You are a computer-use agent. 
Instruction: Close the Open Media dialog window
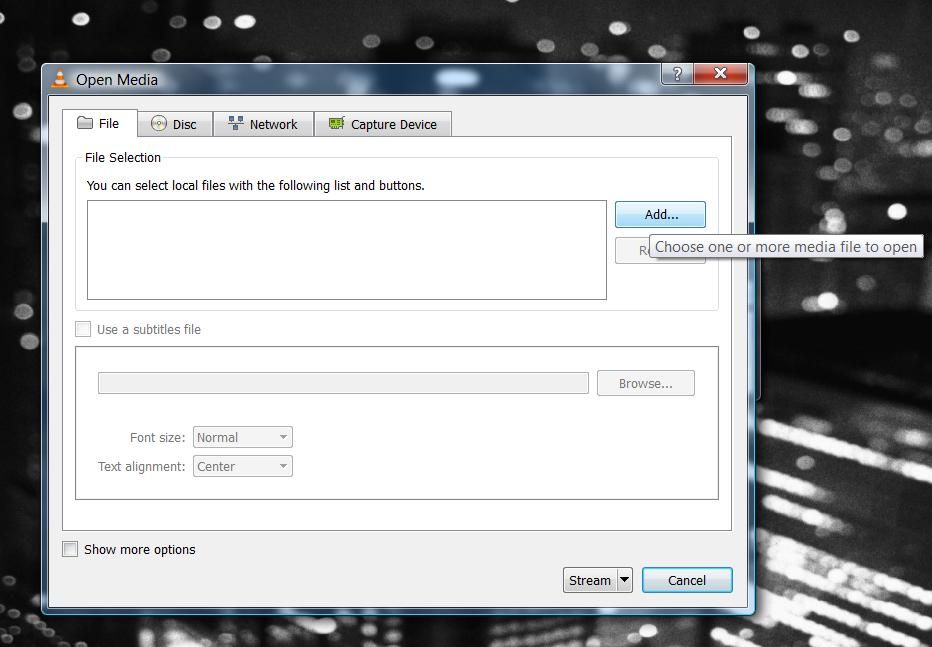(x=720, y=74)
